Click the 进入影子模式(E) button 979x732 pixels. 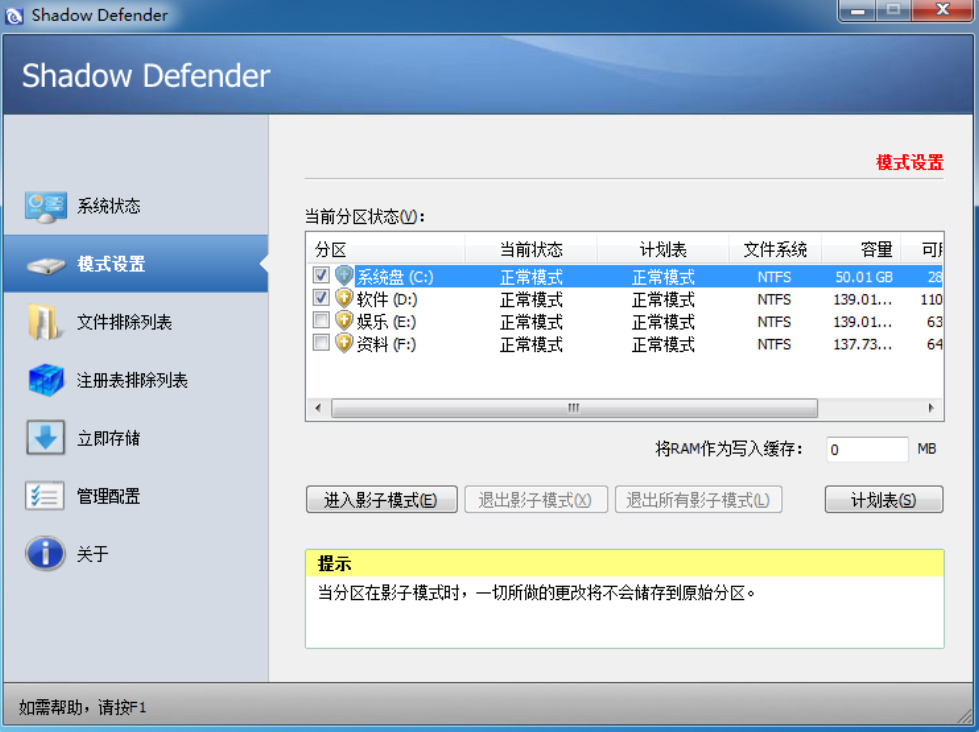(381, 500)
